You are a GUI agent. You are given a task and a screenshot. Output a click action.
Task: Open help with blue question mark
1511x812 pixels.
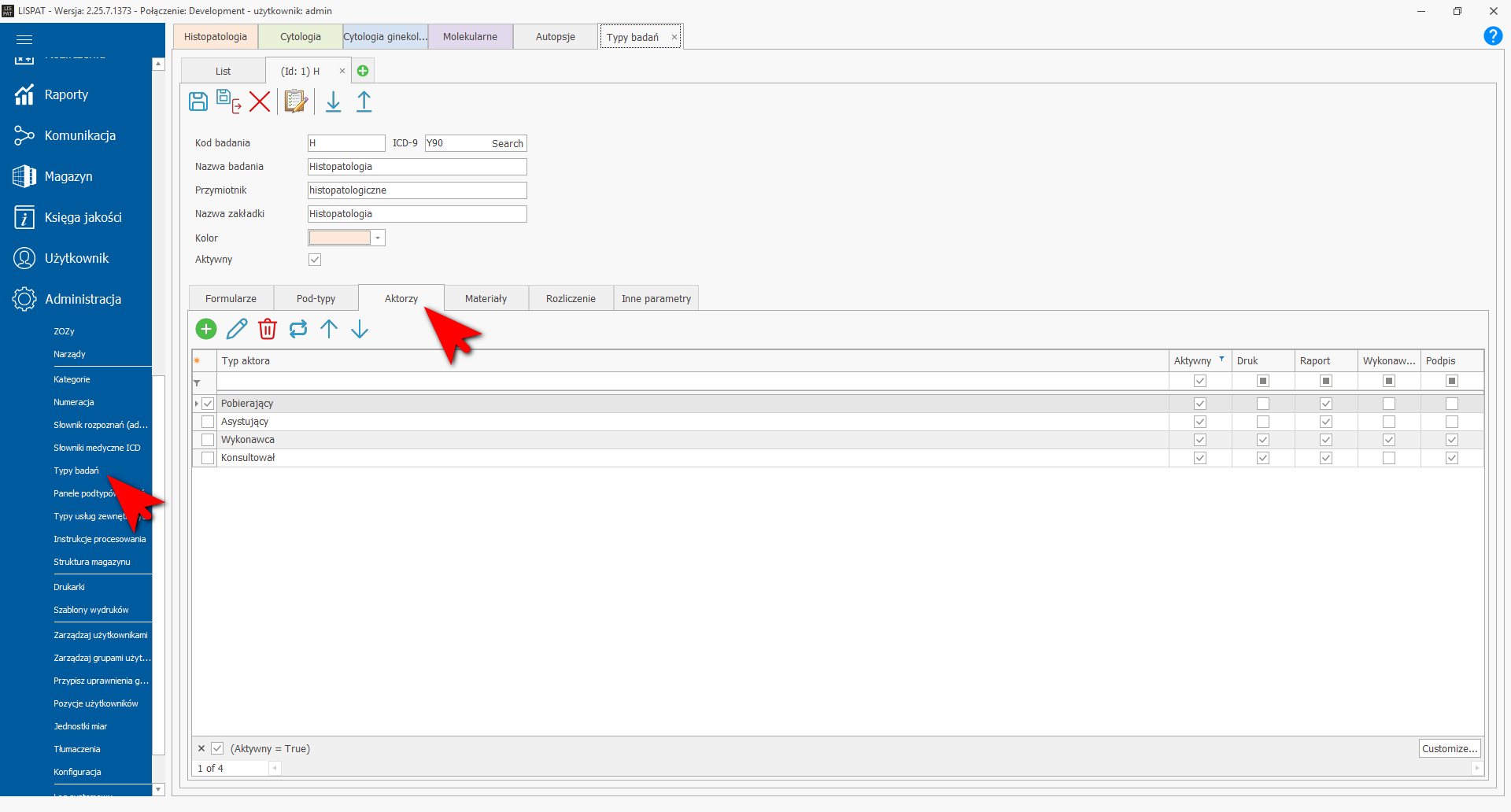point(1492,36)
